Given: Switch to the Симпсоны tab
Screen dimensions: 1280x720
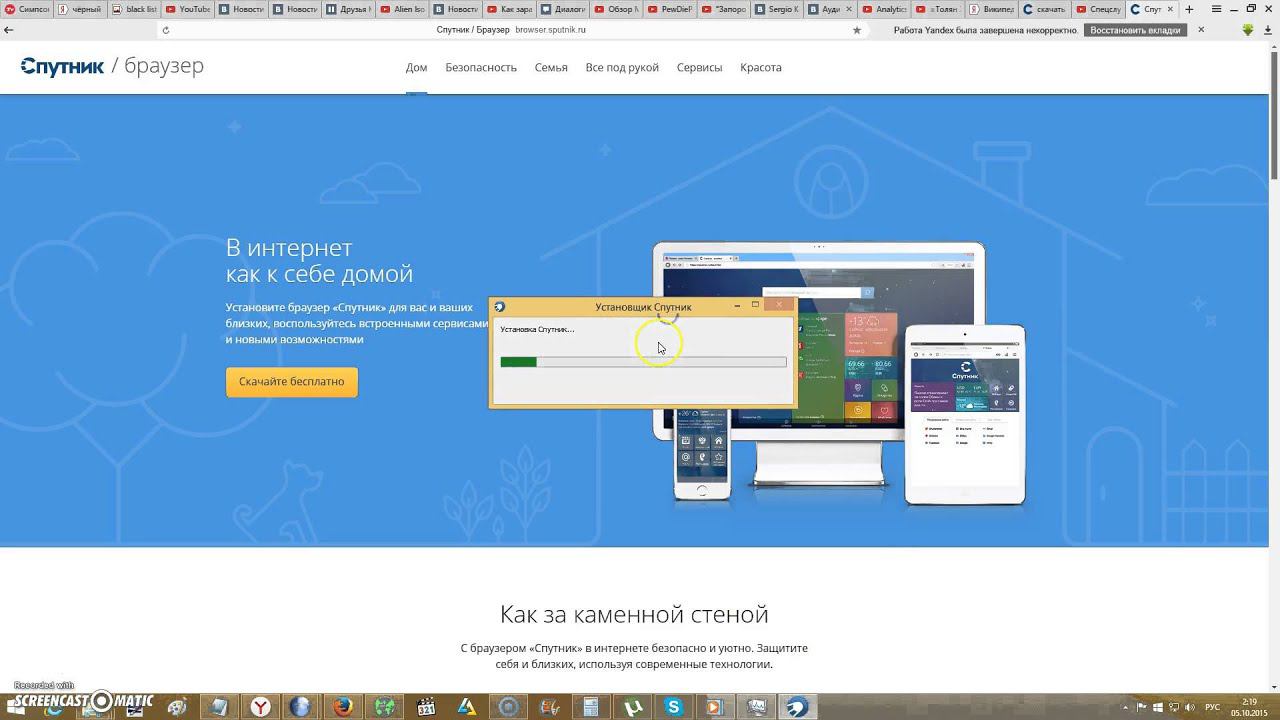Looking at the screenshot, I should [27, 9].
